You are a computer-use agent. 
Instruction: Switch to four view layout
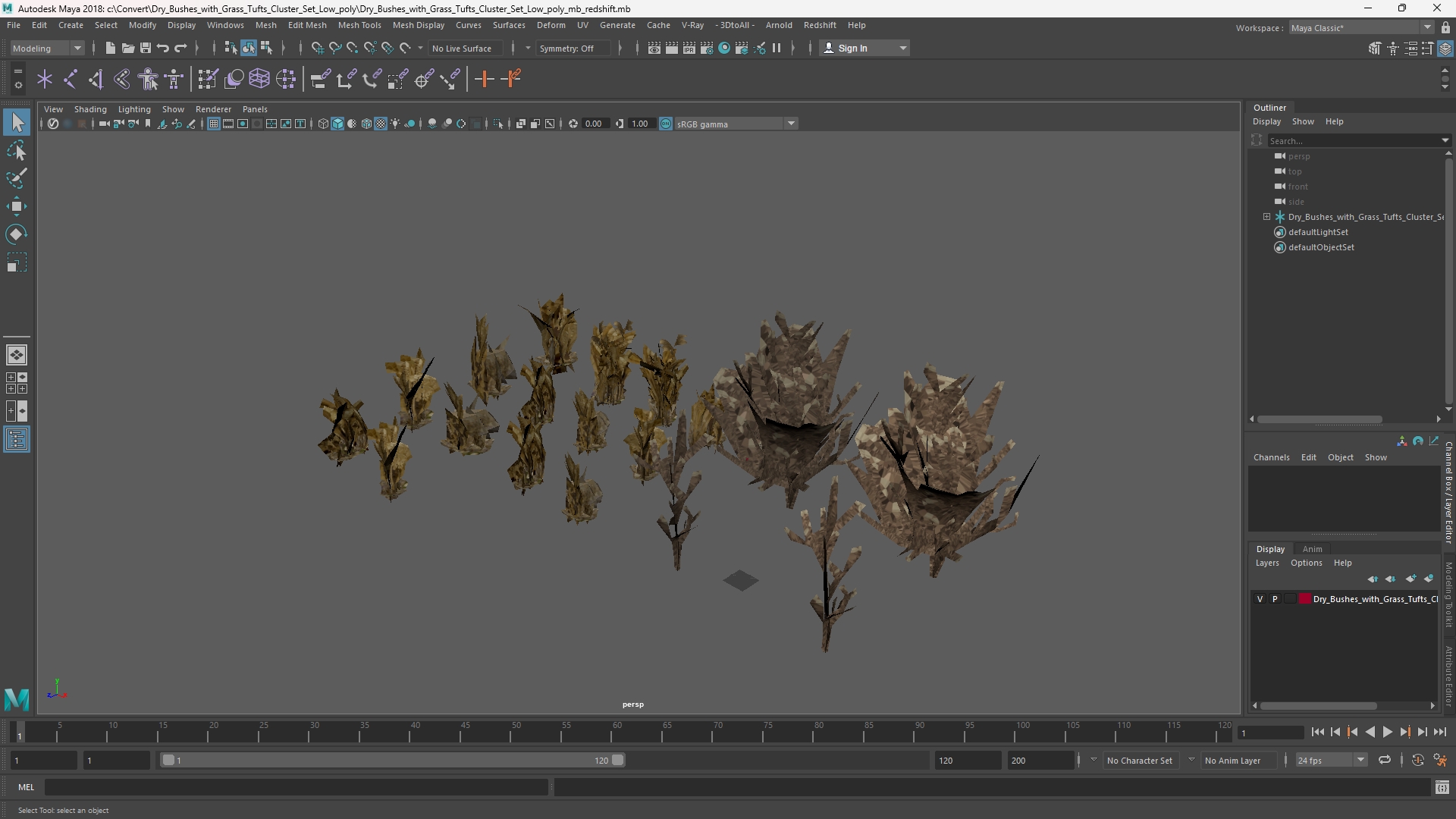17,383
